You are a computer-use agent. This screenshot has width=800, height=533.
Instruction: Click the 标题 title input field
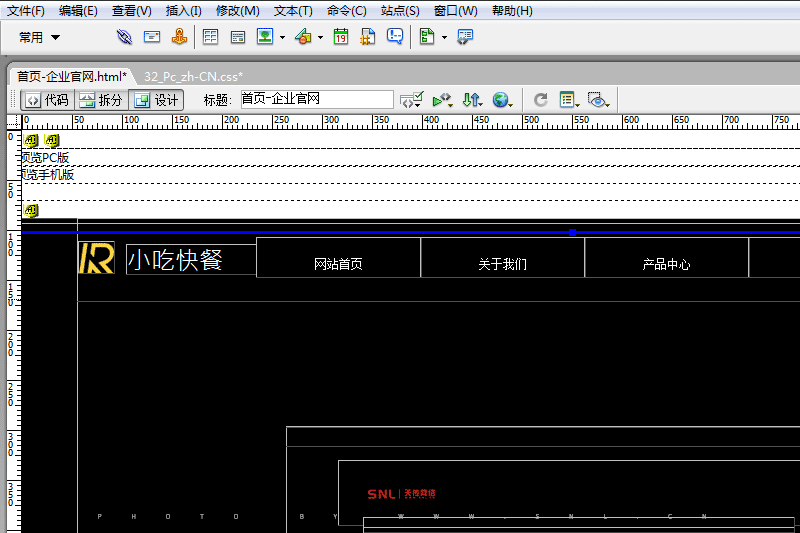point(317,99)
